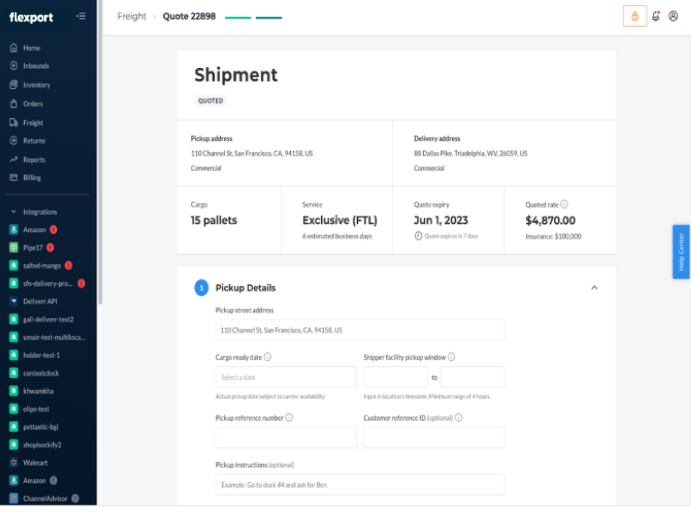Open notifications bell
Viewport: 691px width, 507px height.
click(656, 16)
